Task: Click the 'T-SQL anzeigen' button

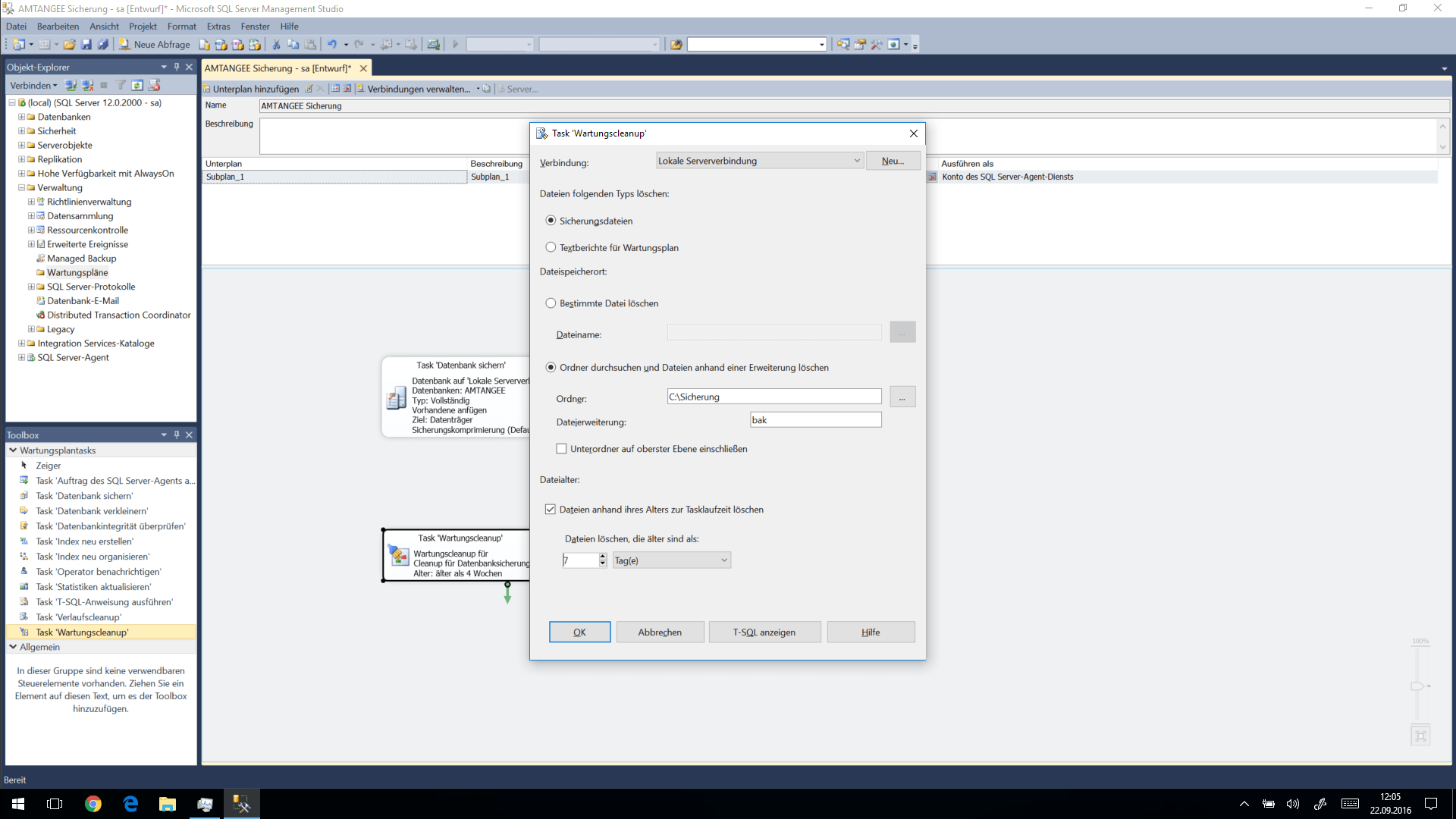Action: [764, 632]
